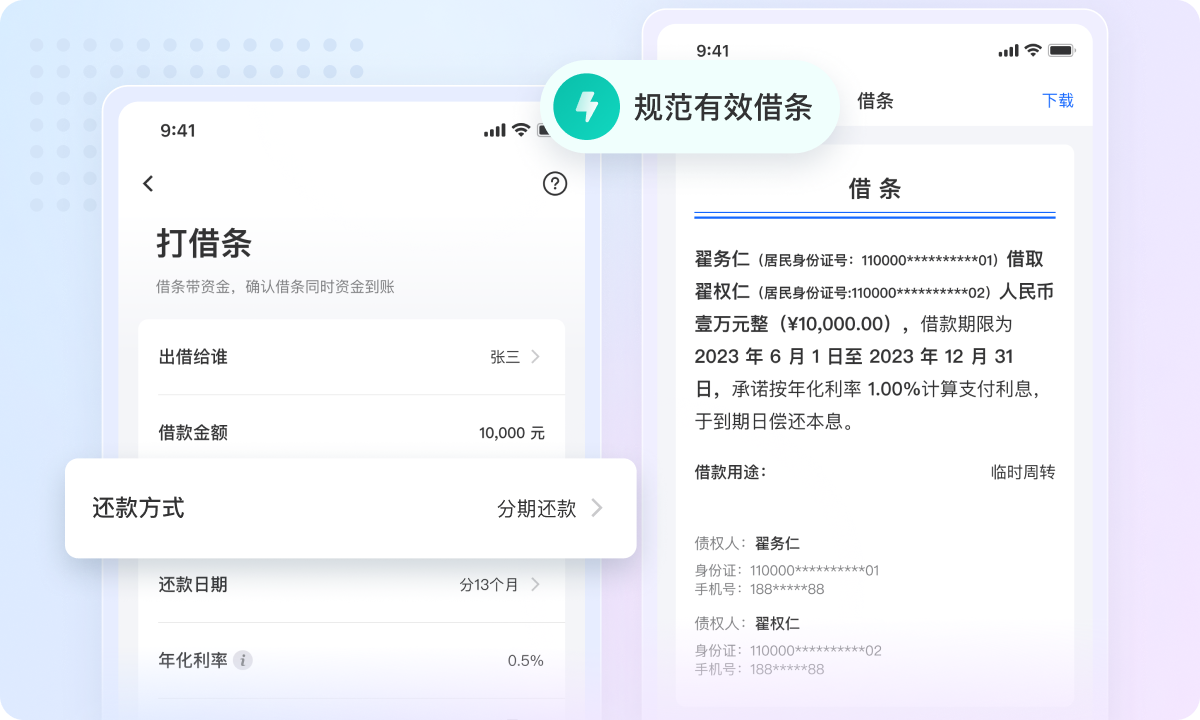Expand the 还款日期 chevron beside 分13个月

click(x=536, y=585)
